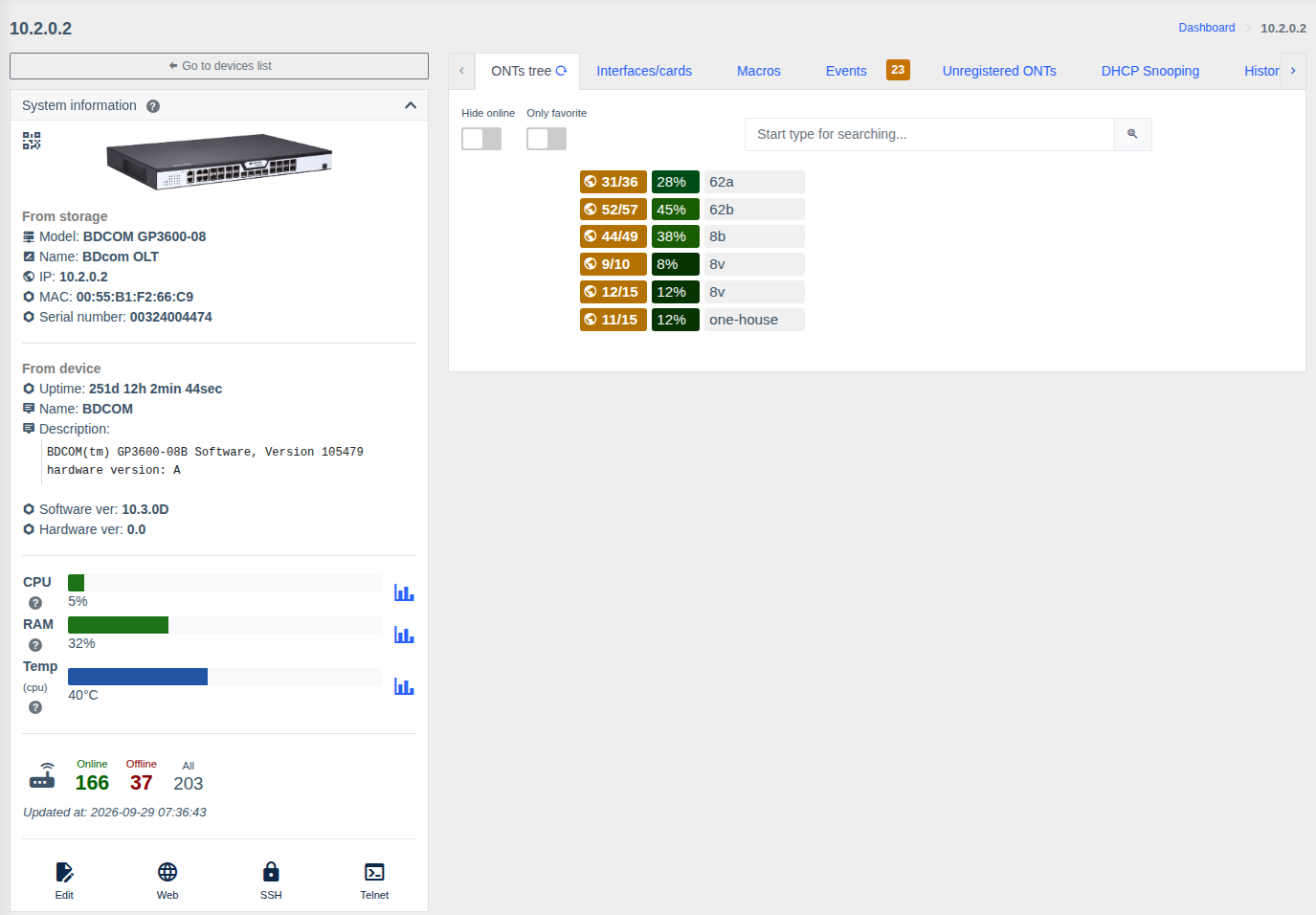Focus the ONT search input field

(929, 134)
